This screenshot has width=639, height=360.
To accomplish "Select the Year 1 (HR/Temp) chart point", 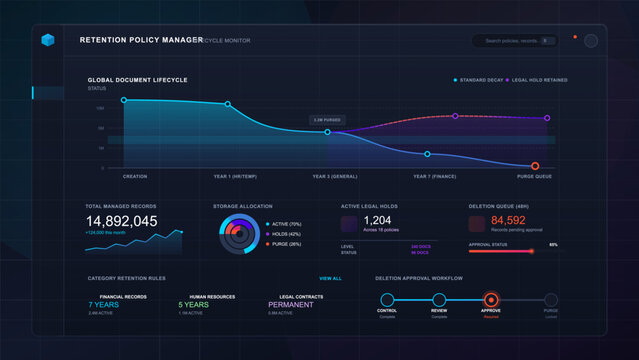I will click(228, 104).
